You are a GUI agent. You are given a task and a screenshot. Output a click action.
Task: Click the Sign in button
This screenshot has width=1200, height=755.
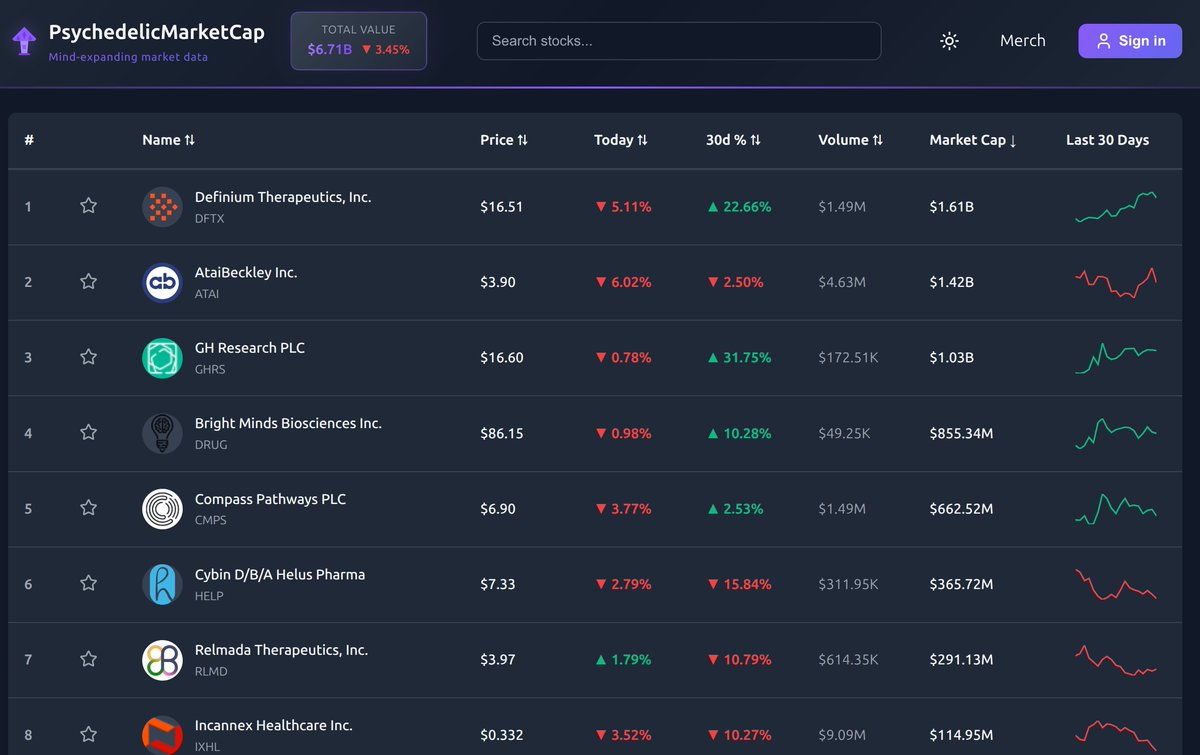1130,41
